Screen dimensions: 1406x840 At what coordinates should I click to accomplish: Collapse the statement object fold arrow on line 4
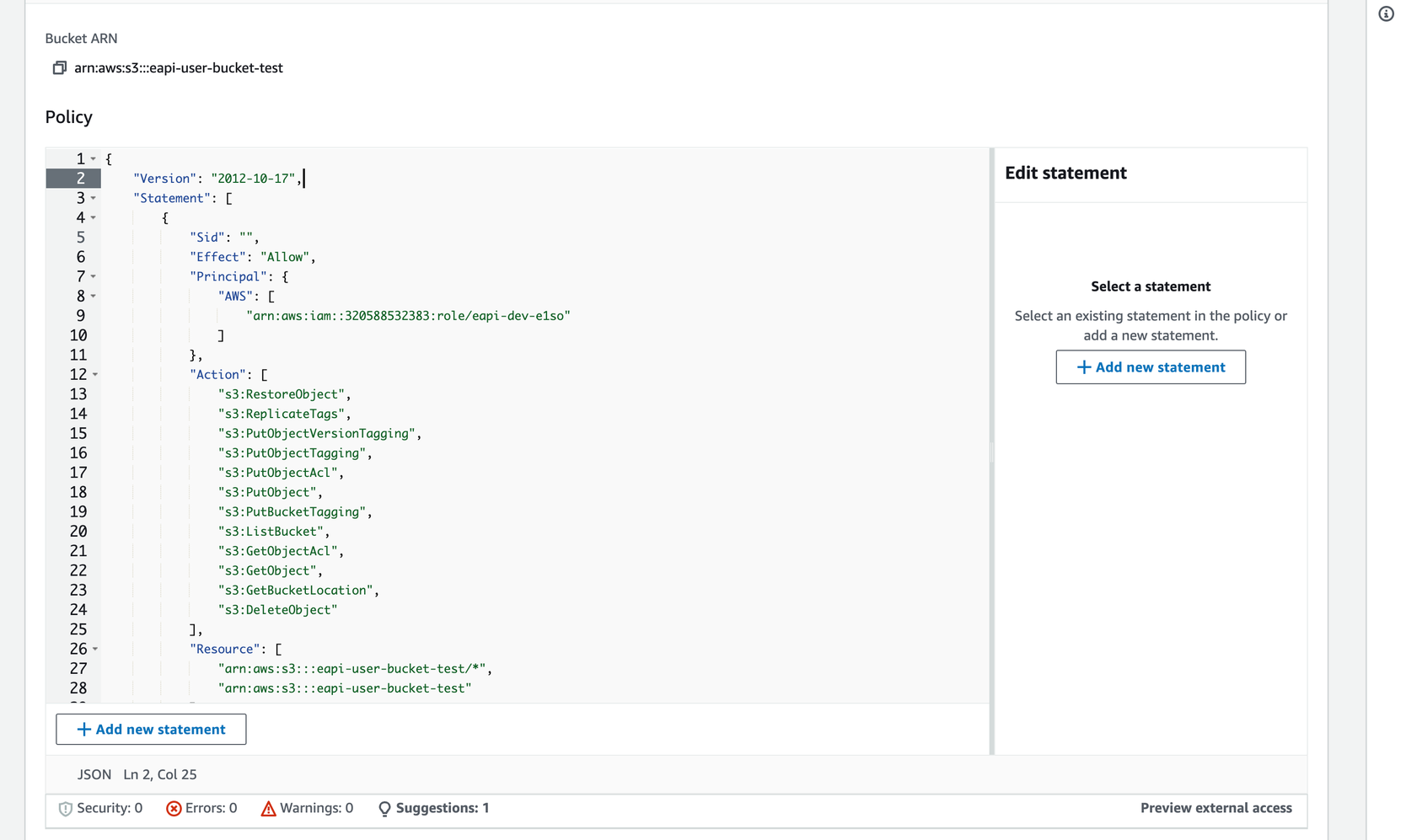pyautogui.click(x=93, y=217)
